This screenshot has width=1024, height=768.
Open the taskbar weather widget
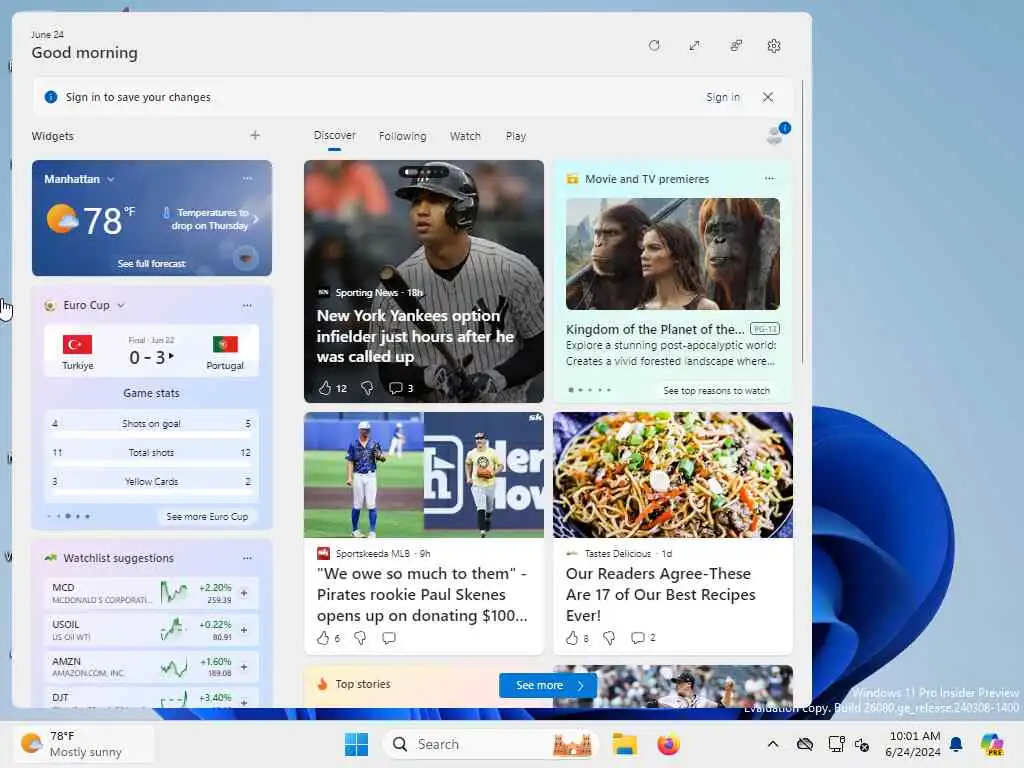point(84,744)
